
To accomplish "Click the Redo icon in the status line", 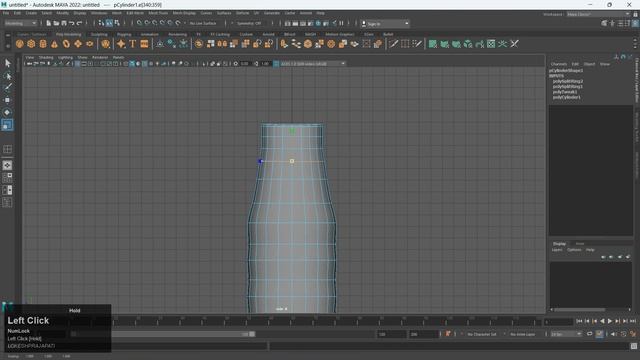I will [x=80, y=23].
